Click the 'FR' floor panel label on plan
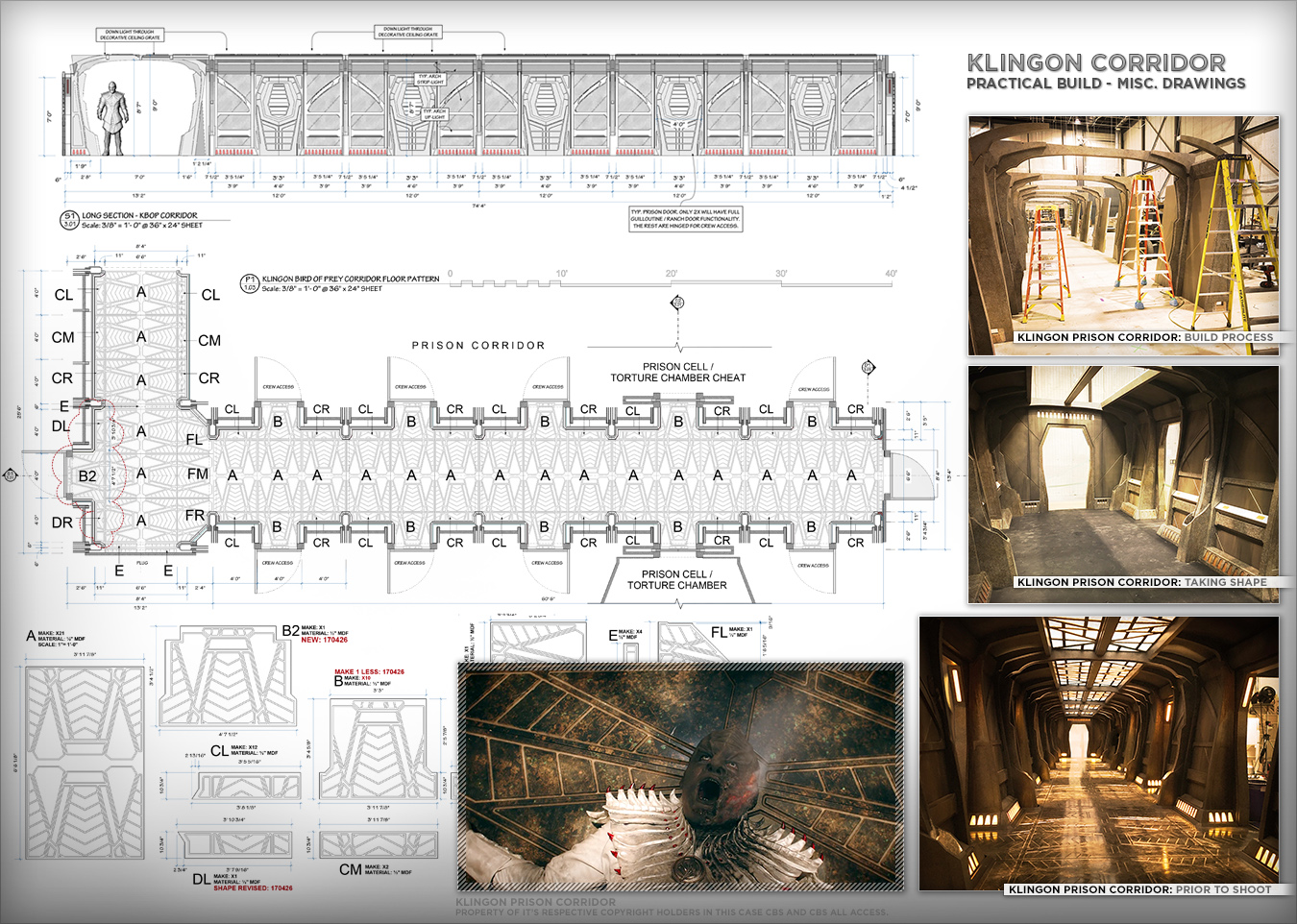Viewport: 1297px width, 924px height. (x=195, y=516)
